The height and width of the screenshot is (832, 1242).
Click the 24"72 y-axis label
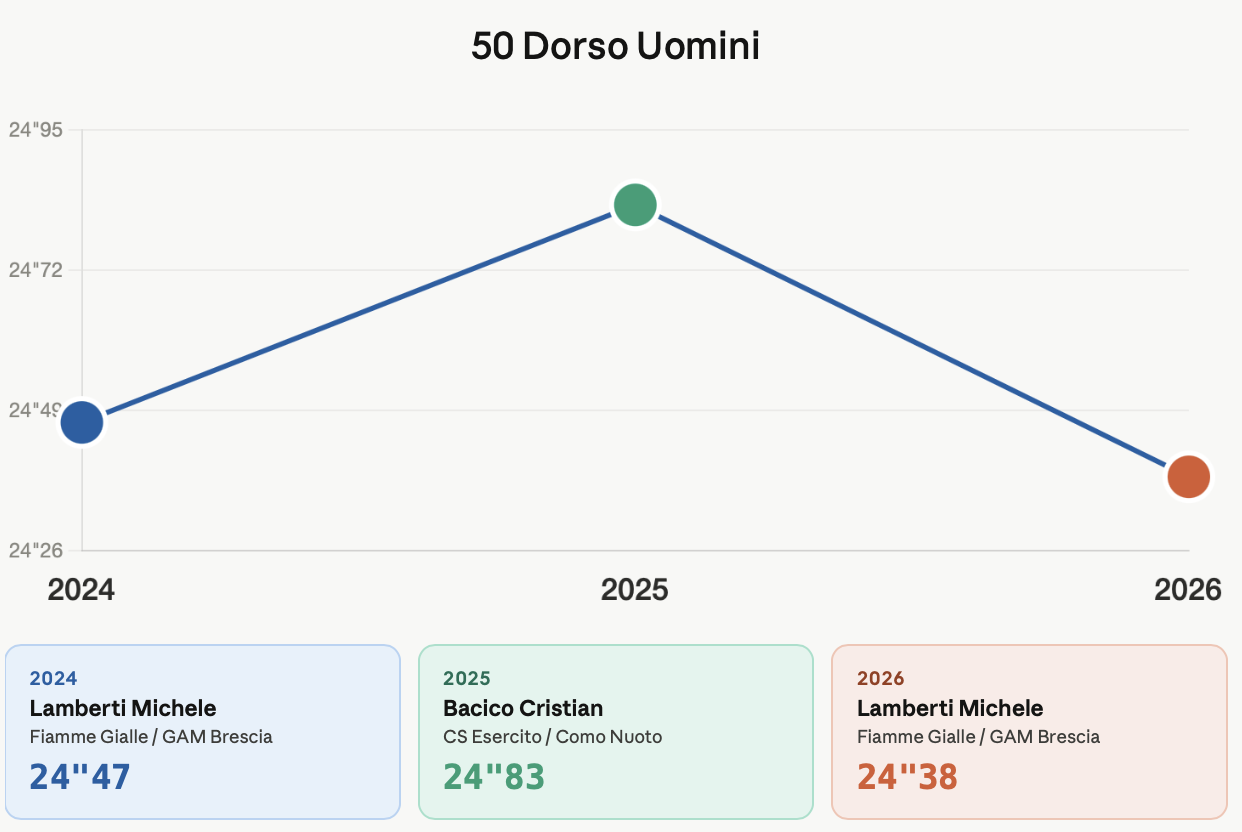click(x=36, y=270)
